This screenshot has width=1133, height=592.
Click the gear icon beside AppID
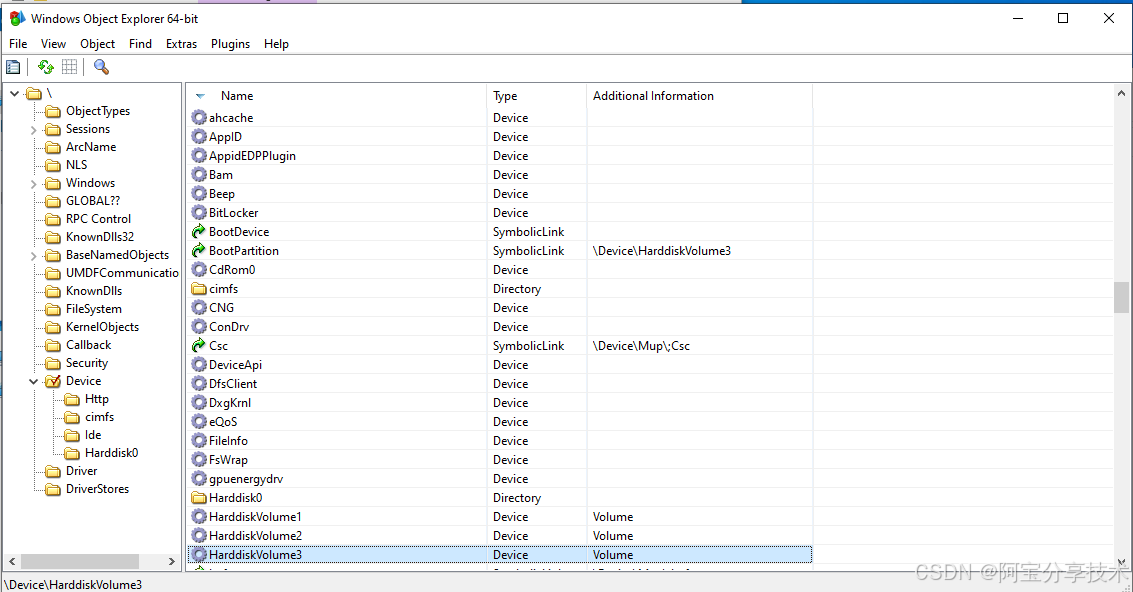pyautogui.click(x=199, y=136)
